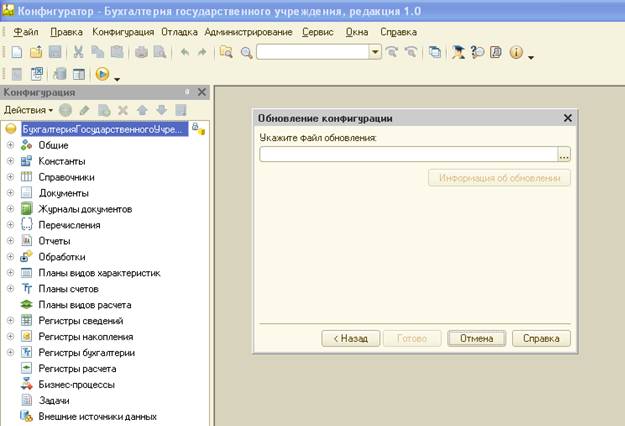Click the Syntax Assistant wizard icon

click(458, 52)
